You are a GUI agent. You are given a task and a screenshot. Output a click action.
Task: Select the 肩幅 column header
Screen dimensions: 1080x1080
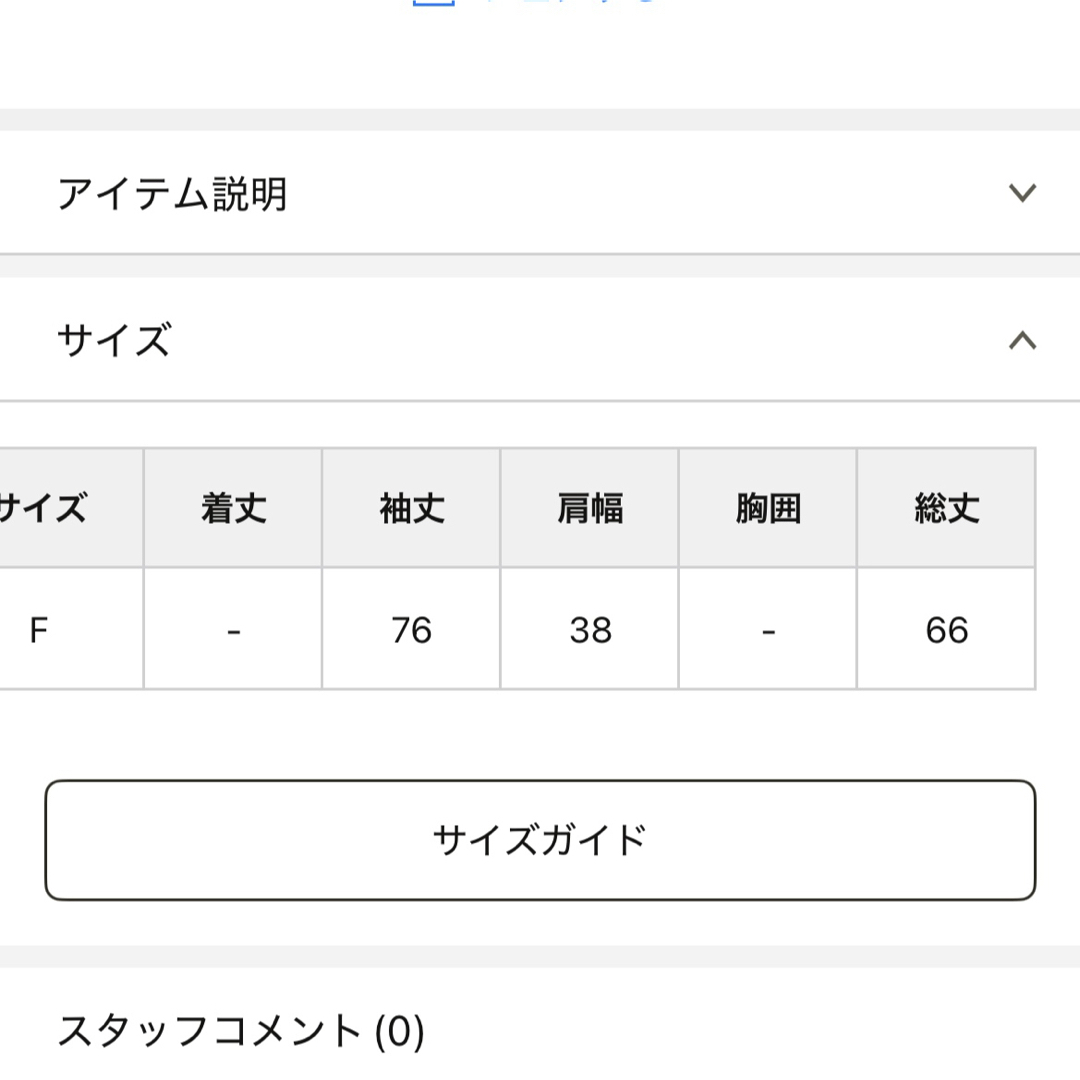(x=590, y=508)
